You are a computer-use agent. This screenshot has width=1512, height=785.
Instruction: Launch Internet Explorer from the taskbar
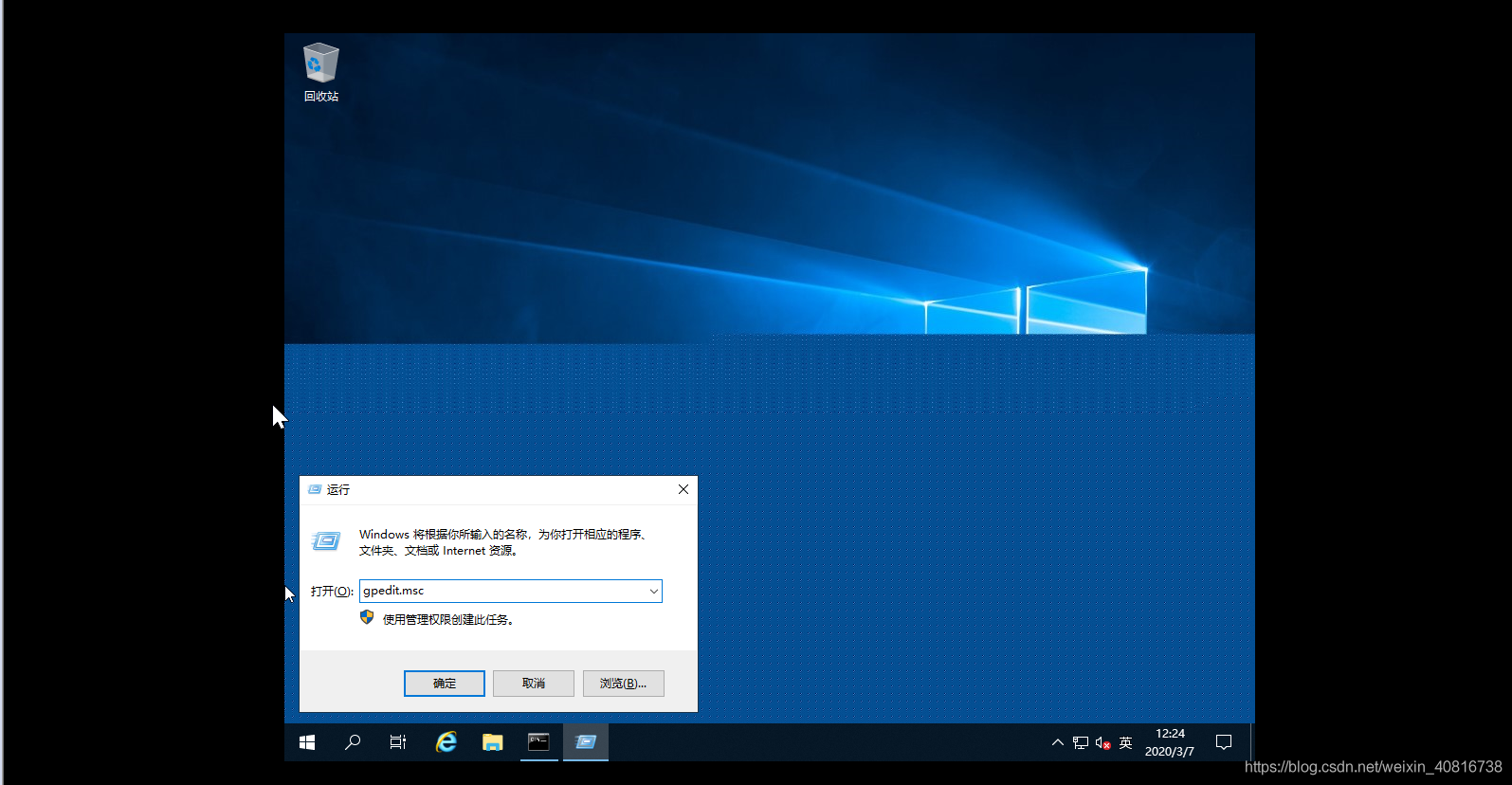pos(446,742)
